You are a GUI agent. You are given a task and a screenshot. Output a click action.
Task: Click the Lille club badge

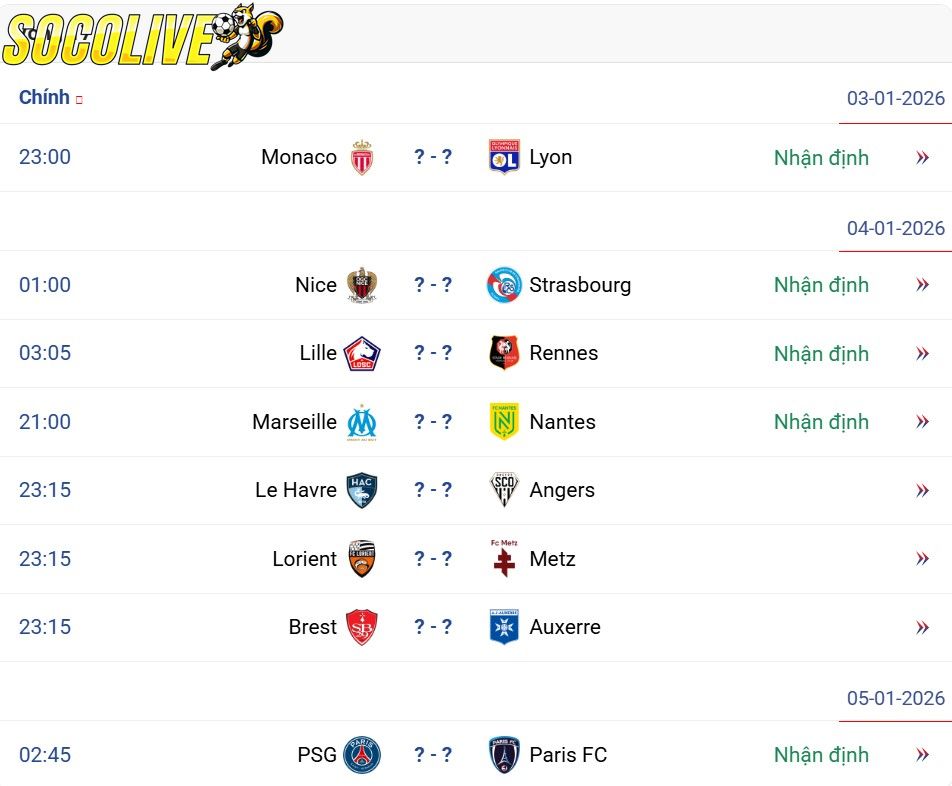362,354
